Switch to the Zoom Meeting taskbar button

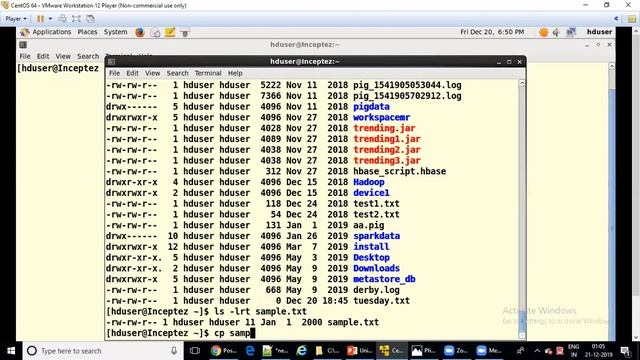coord(489,351)
